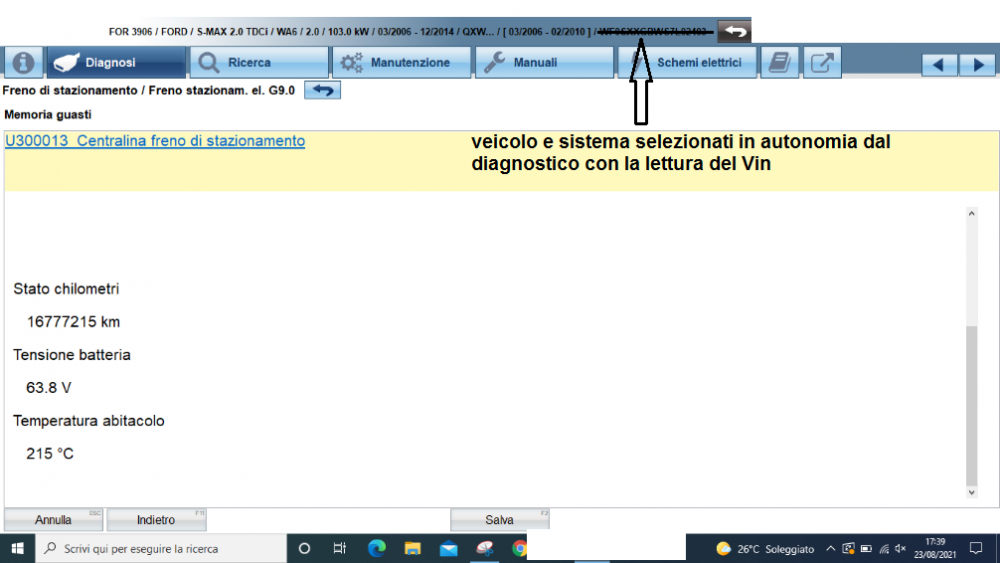This screenshot has height=563, width=1000.
Task: Select the 16777215 km value
Action: click(x=73, y=322)
